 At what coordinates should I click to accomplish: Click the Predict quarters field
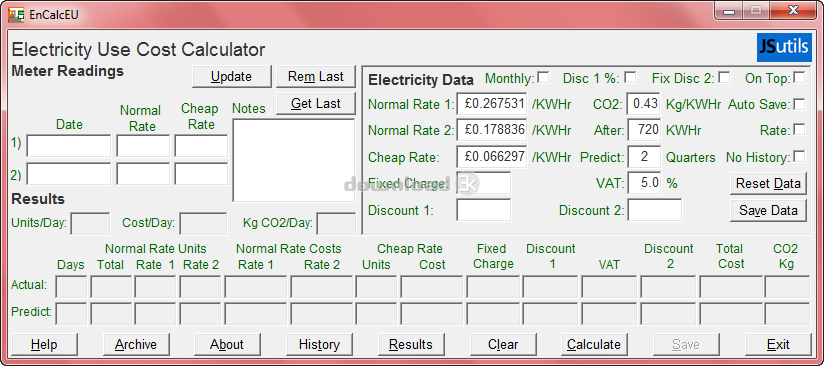coord(644,157)
